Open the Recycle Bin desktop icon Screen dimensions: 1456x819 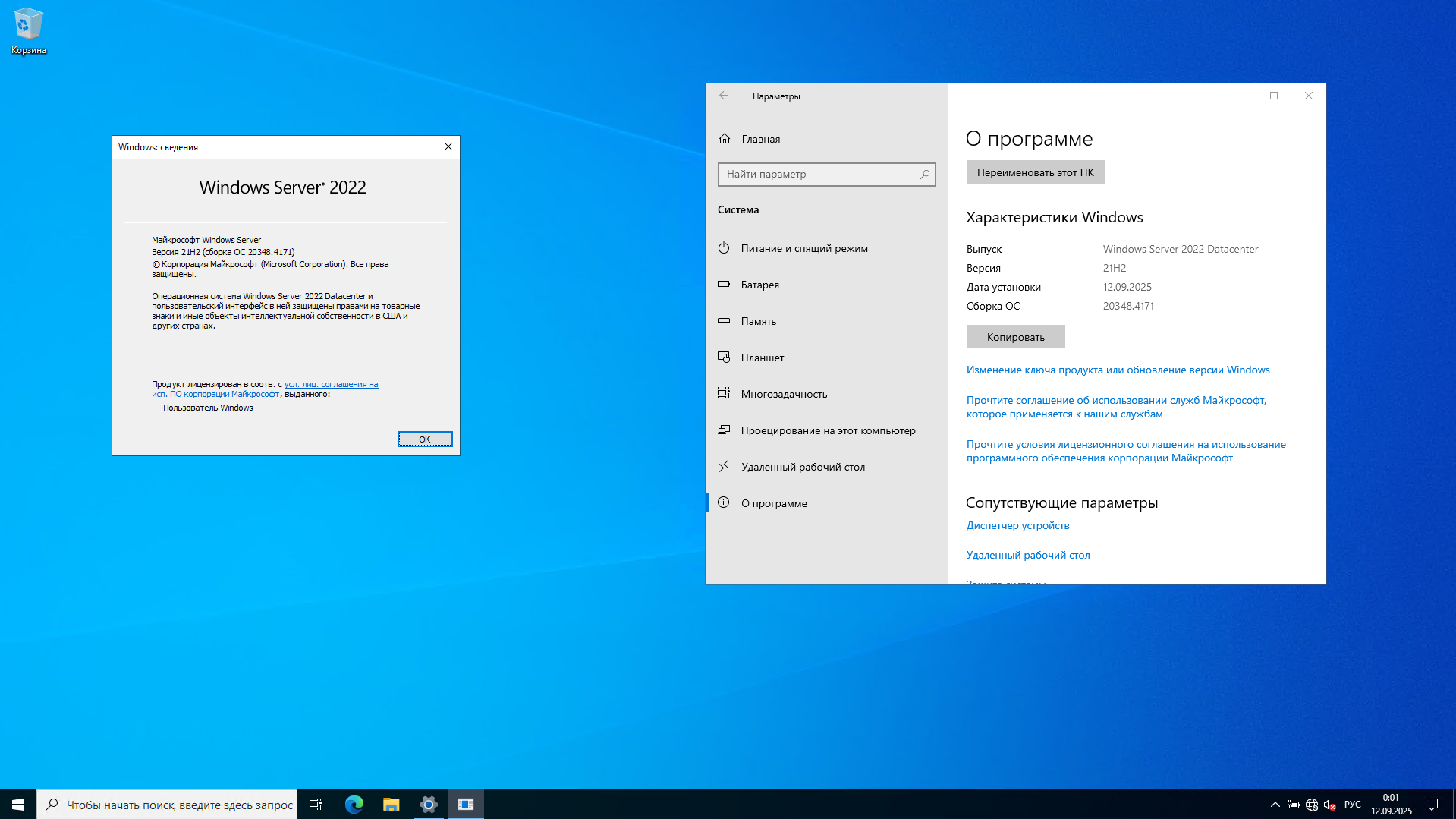(28, 31)
